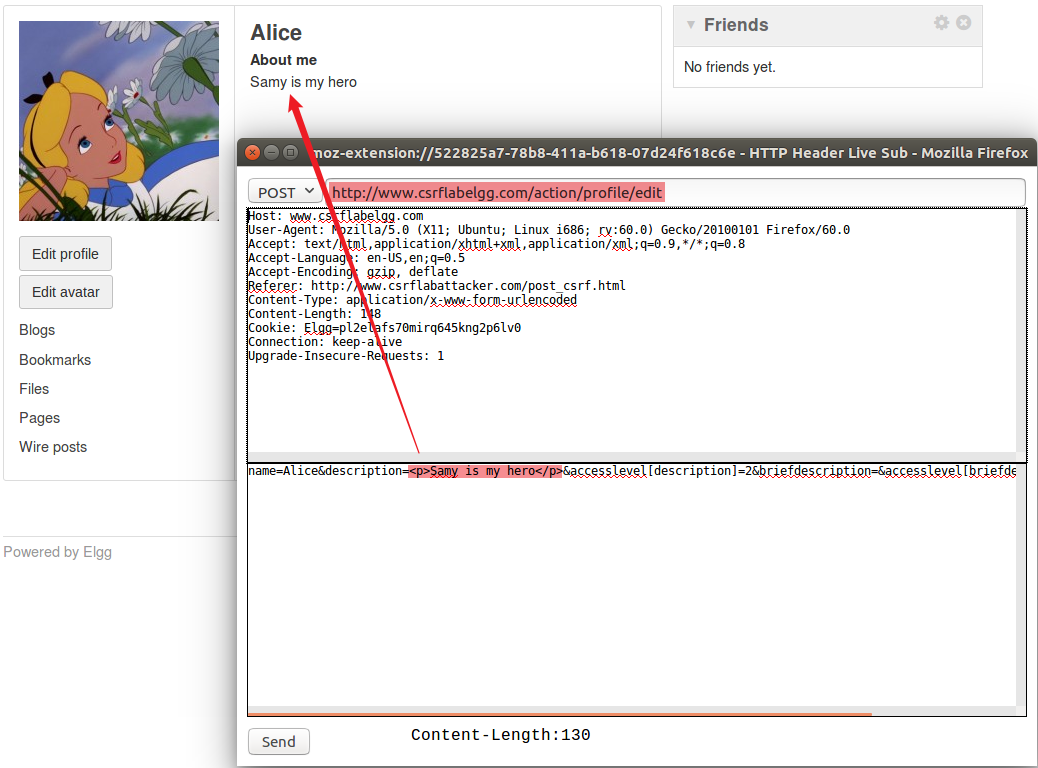1038x768 pixels.
Task: Maximize the HTTP Header Live Sub window
Action: 290,152
